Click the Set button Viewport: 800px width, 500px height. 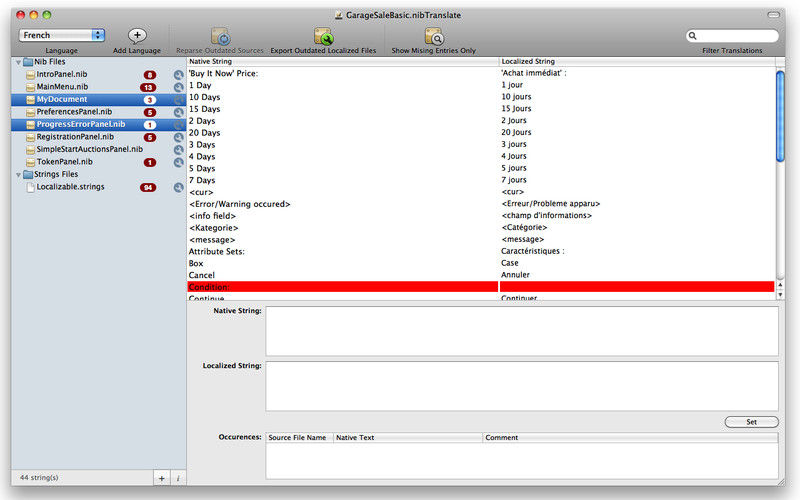(752, 422)
